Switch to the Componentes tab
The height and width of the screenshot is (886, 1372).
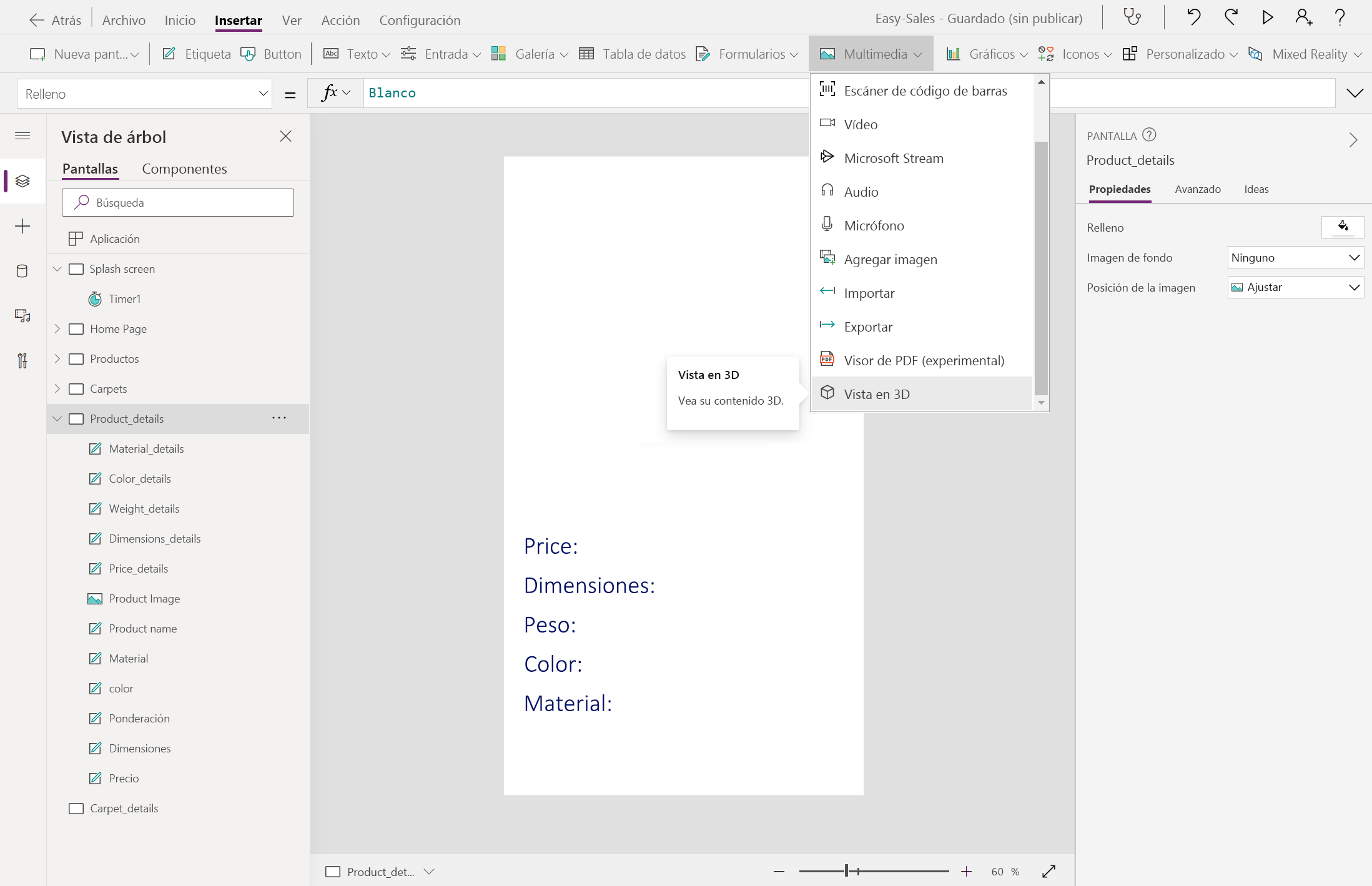(x=184, y=169)
